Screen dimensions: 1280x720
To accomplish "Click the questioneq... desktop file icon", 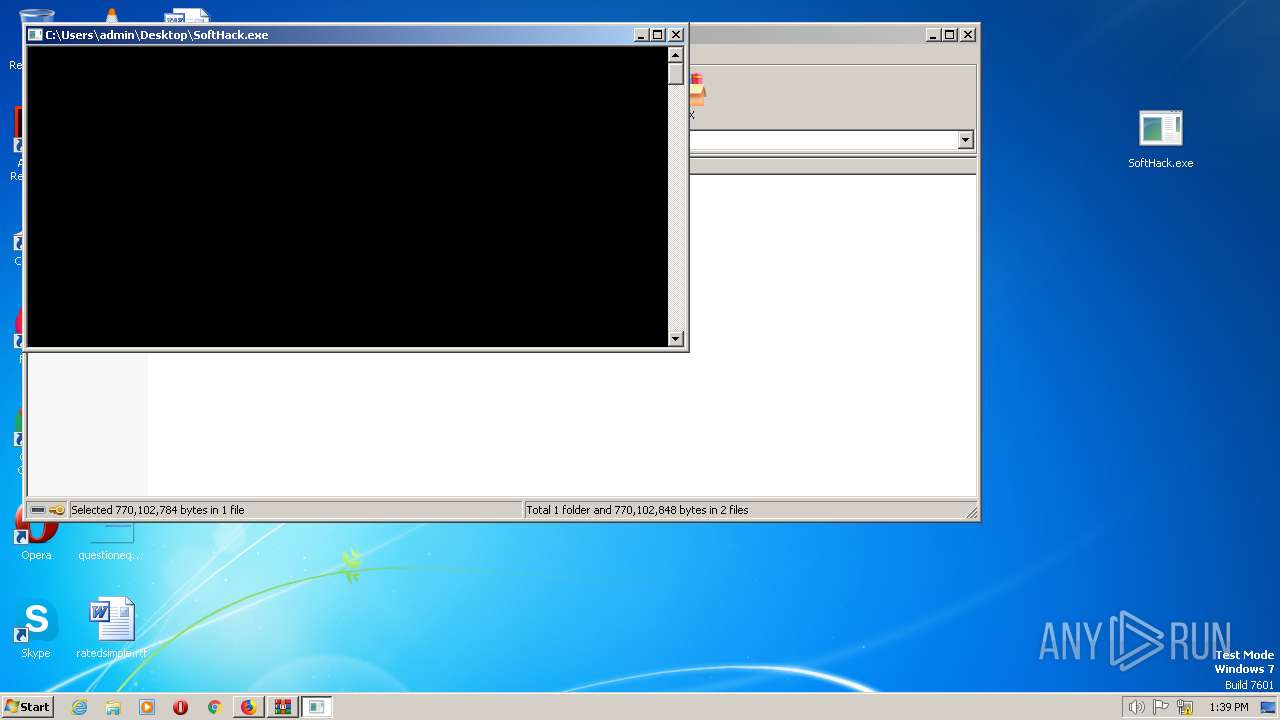I will 110,540.
